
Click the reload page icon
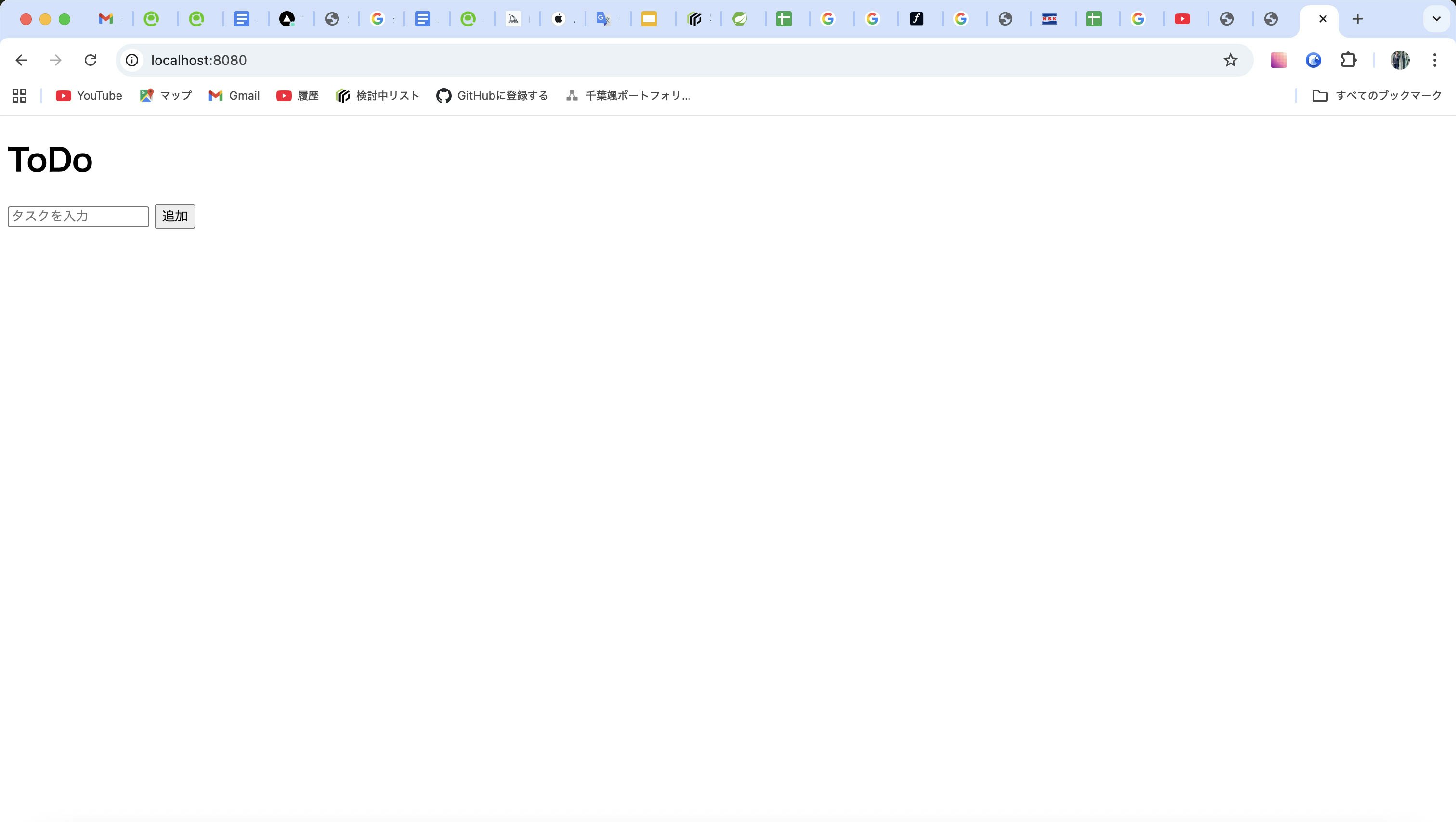point(91,60)
